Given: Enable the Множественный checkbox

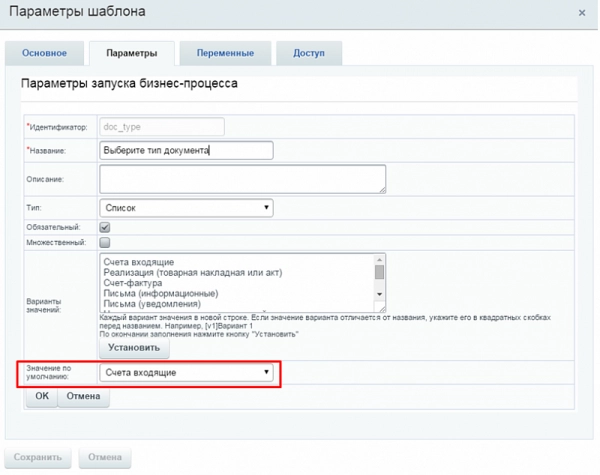Looking at the screenshot, I should pos(105,242).
